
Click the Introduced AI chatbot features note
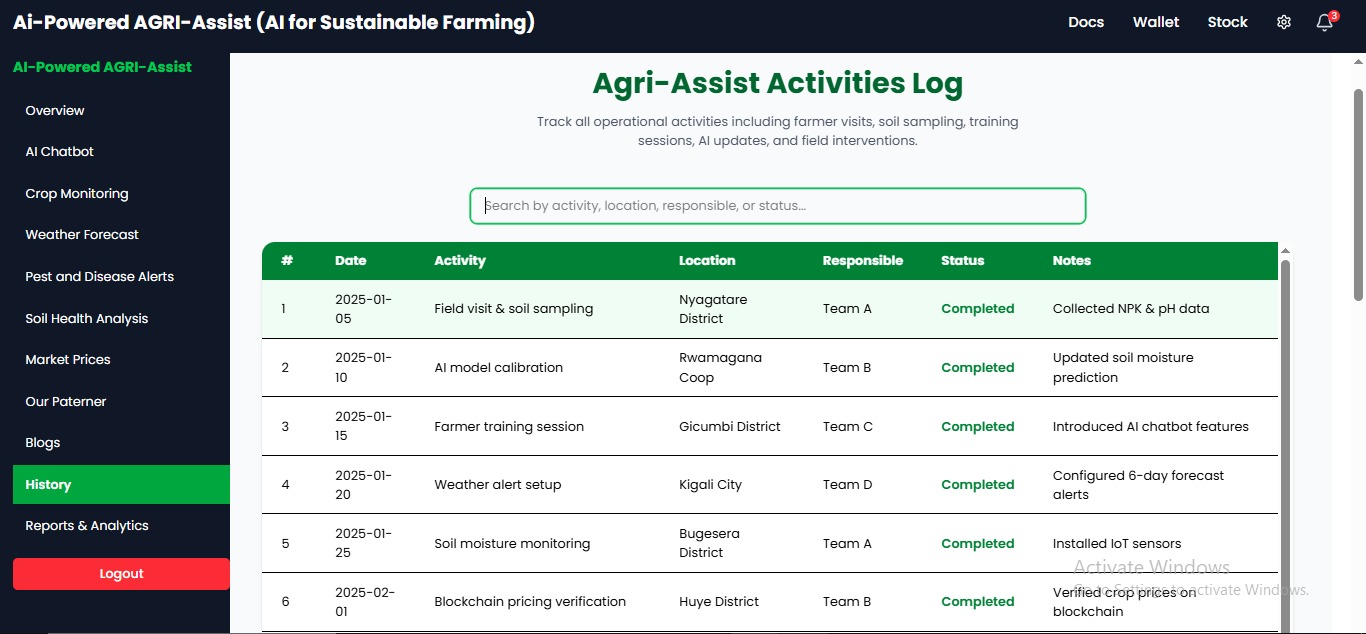[x=1151, y=427]
